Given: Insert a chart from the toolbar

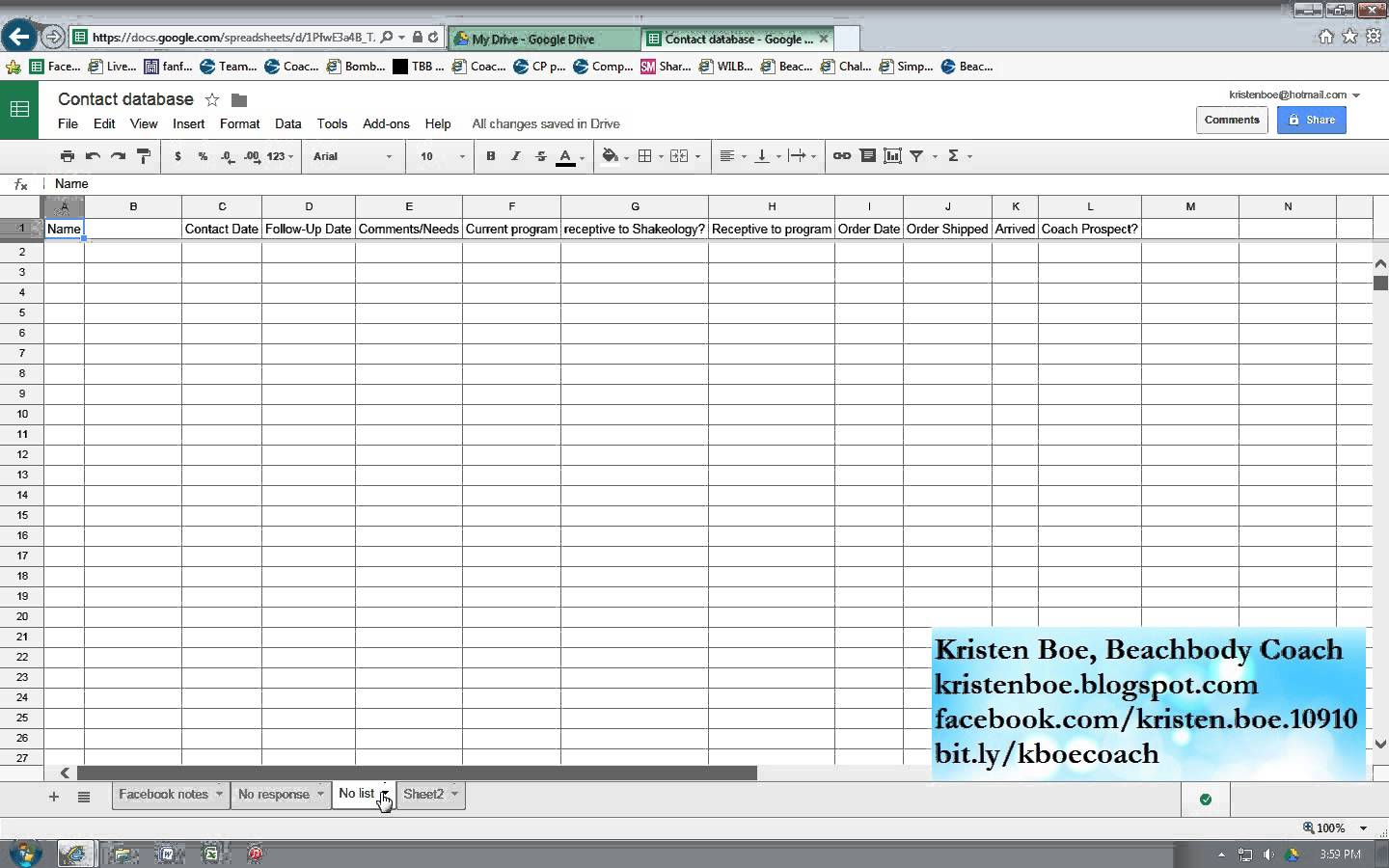Looking at the screenshot, I should click(892, 156).
